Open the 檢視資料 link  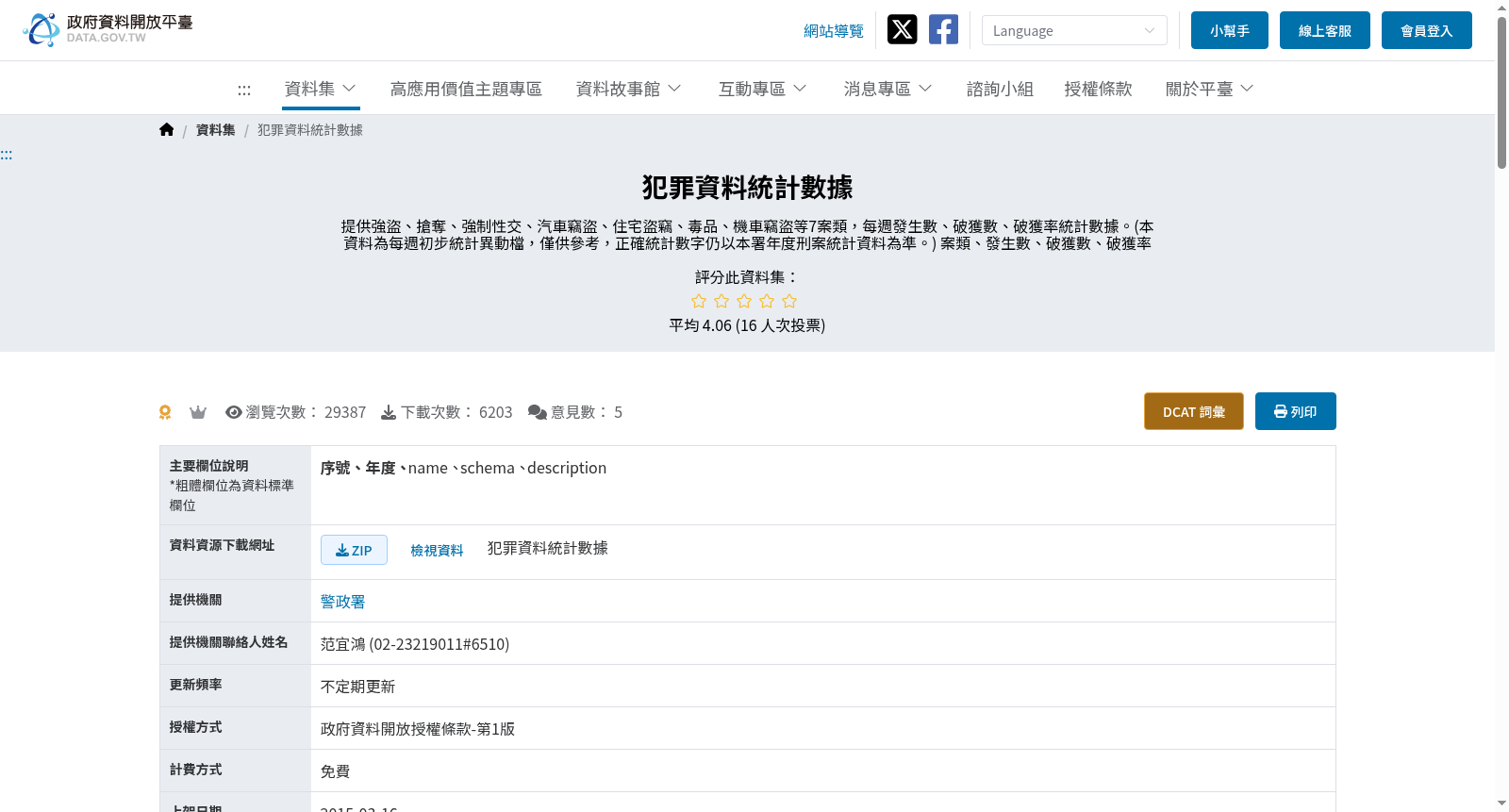click(x=437, y=551)
